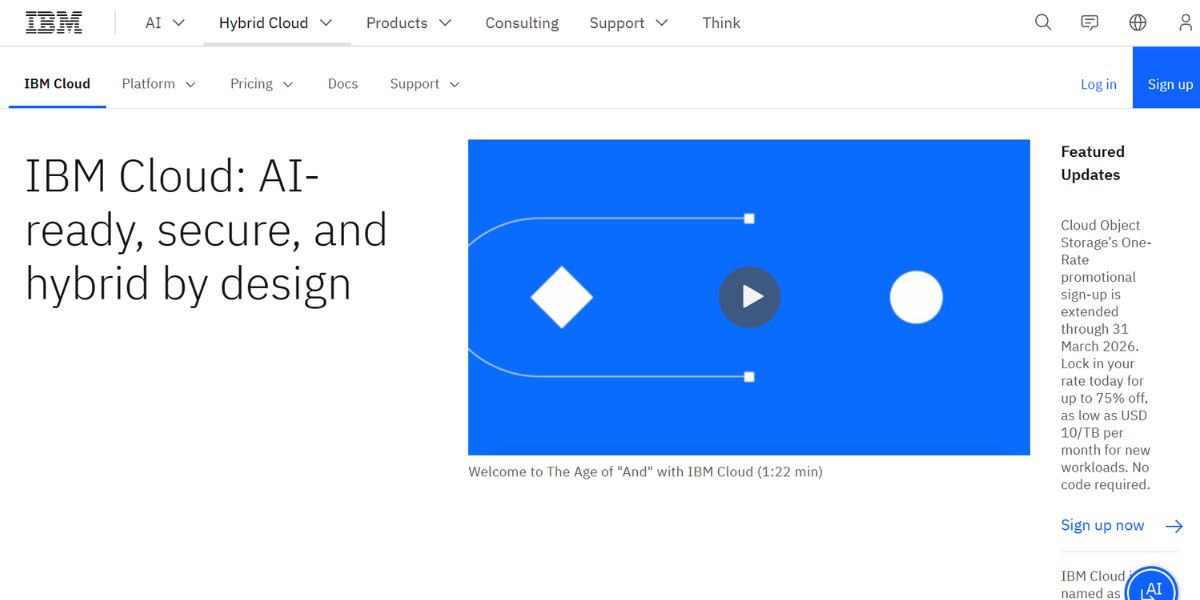Click the arrow next to Sign up now
The height and width of the screenshot is (600, 1200).
click(1174, 526)
